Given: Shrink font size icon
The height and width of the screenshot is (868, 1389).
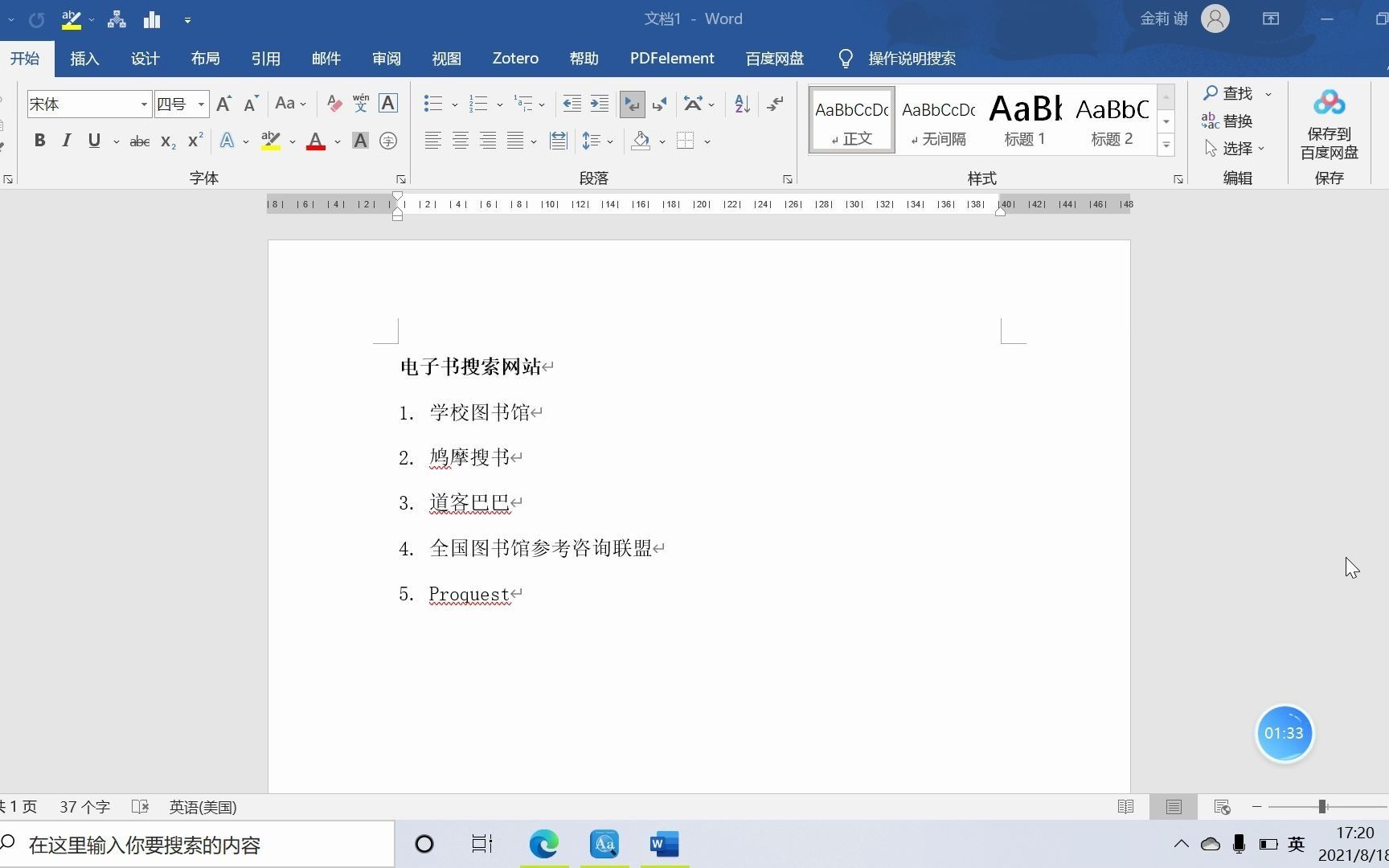Looking at the screenshot, I should pyautogui.click(x=251, y=104).
